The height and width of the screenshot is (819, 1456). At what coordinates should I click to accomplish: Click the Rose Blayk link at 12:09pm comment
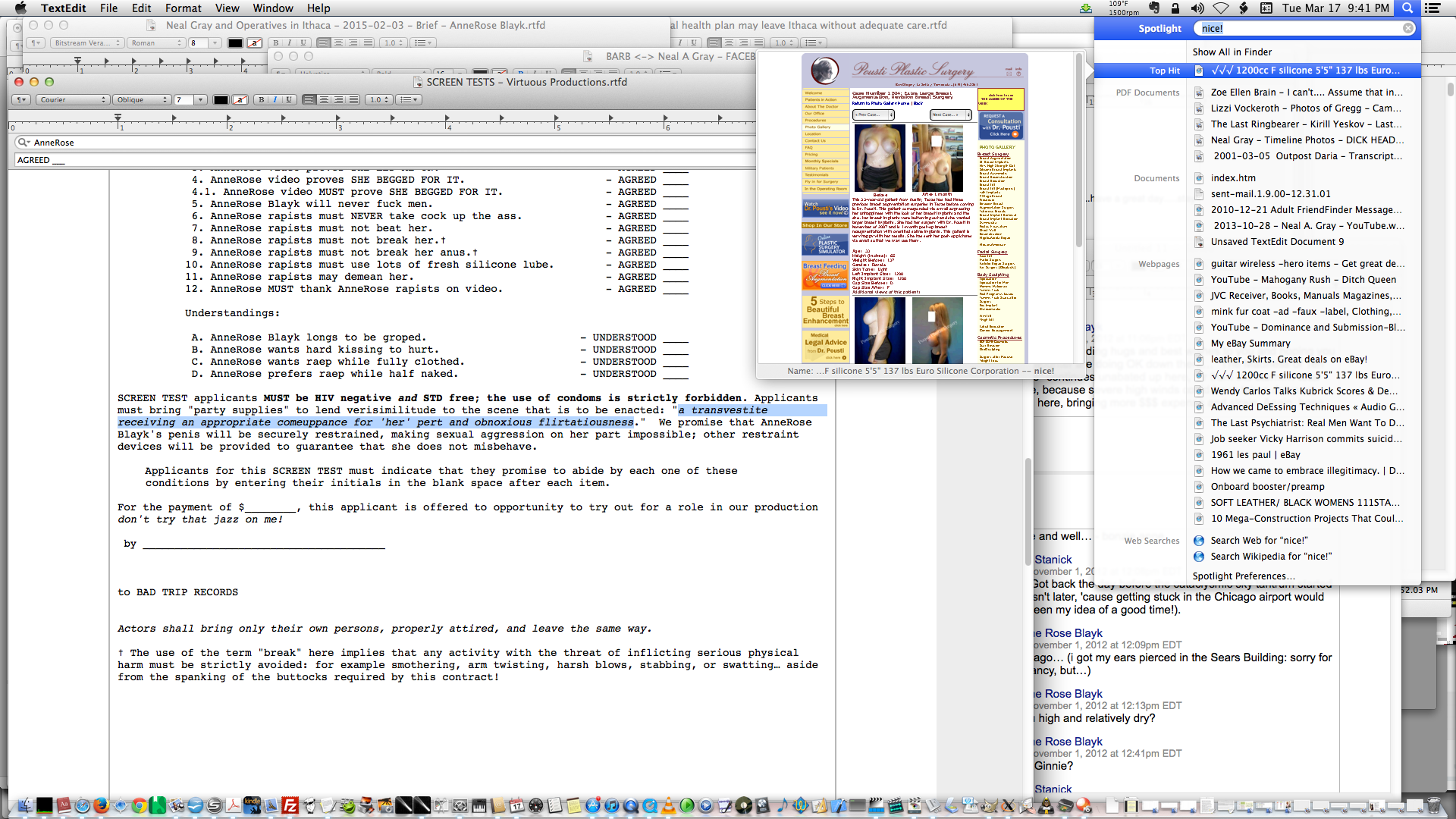pos(1068,632)
